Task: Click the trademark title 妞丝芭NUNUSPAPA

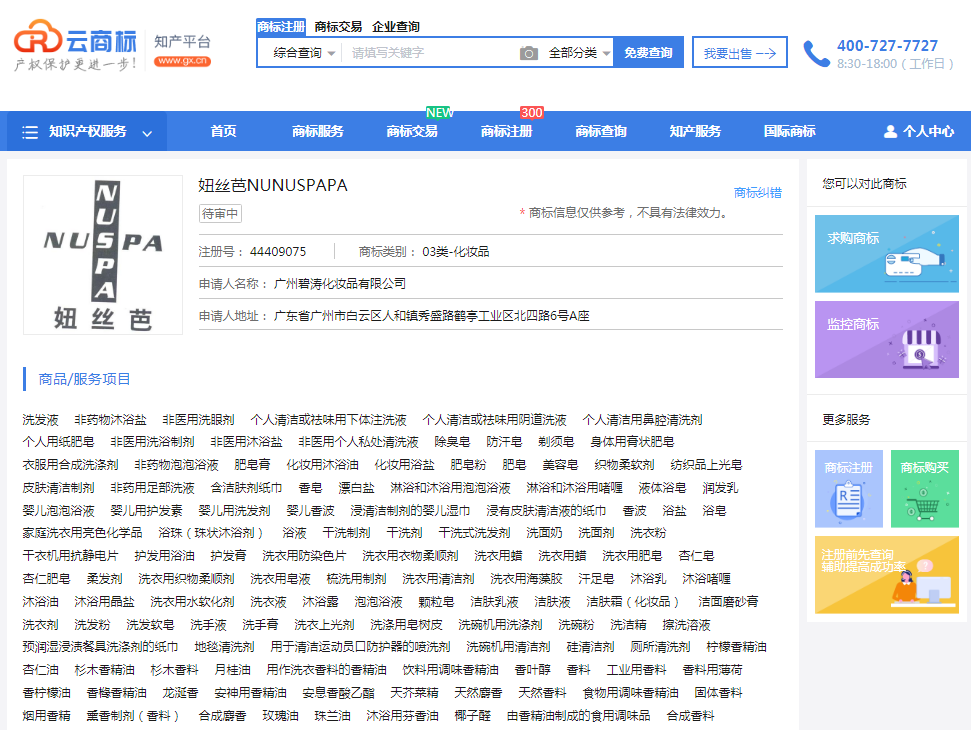Action: click(x=273, y=185)
